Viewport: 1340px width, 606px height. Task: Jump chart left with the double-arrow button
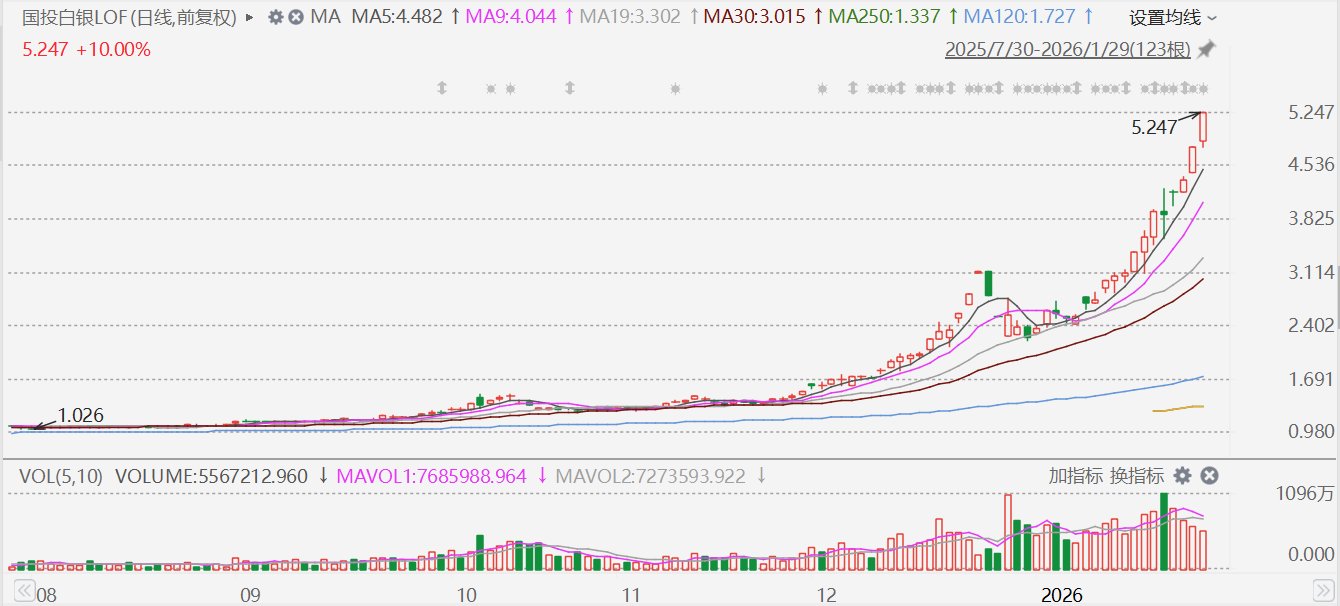click(x=25, y=590)
